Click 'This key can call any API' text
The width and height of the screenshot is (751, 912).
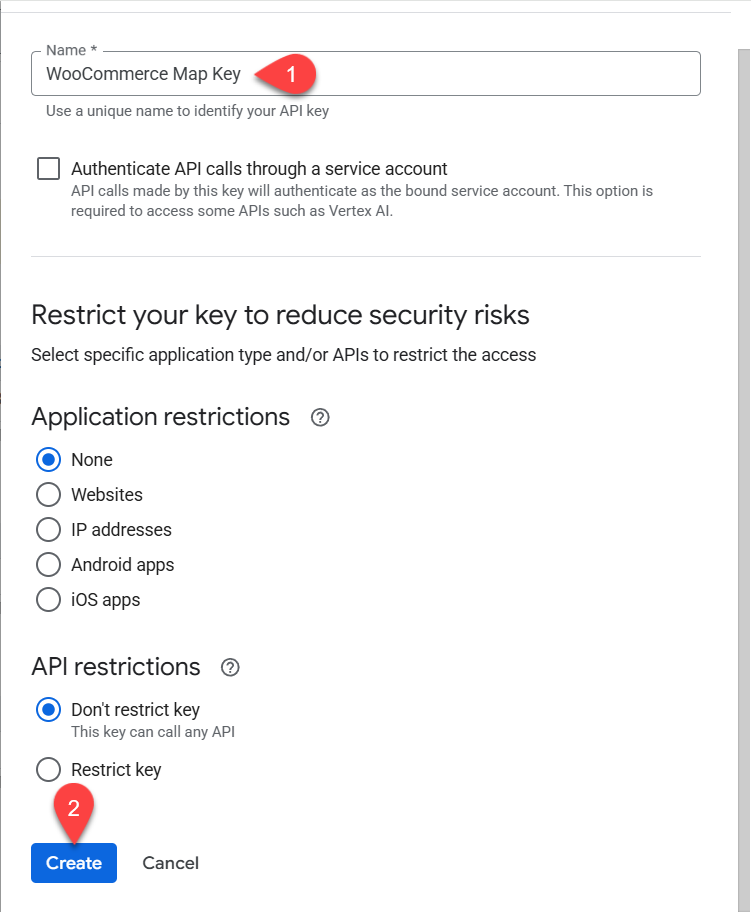[x=152, y=732]
